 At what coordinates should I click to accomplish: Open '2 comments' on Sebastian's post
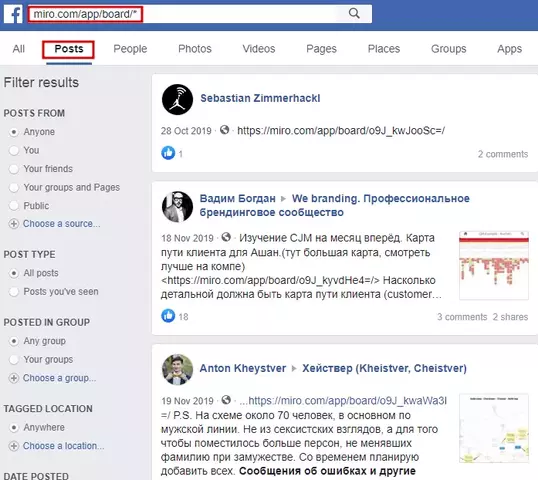[503, 154]
